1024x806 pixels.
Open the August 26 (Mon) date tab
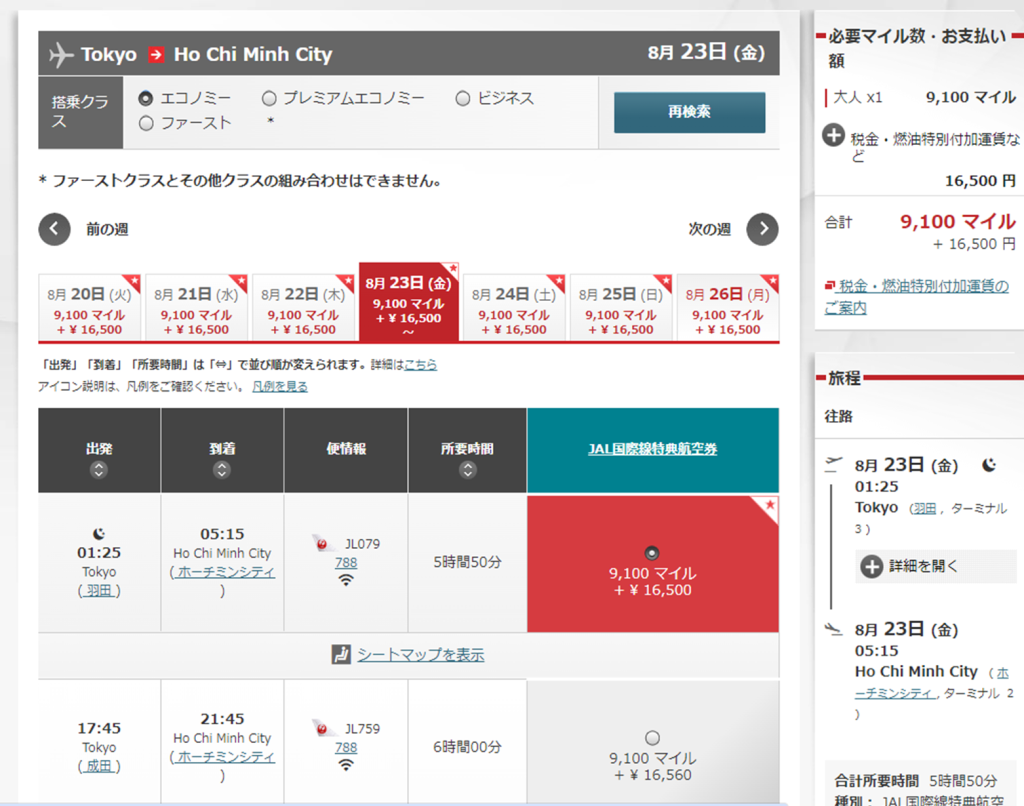click(x=727, y=308)
